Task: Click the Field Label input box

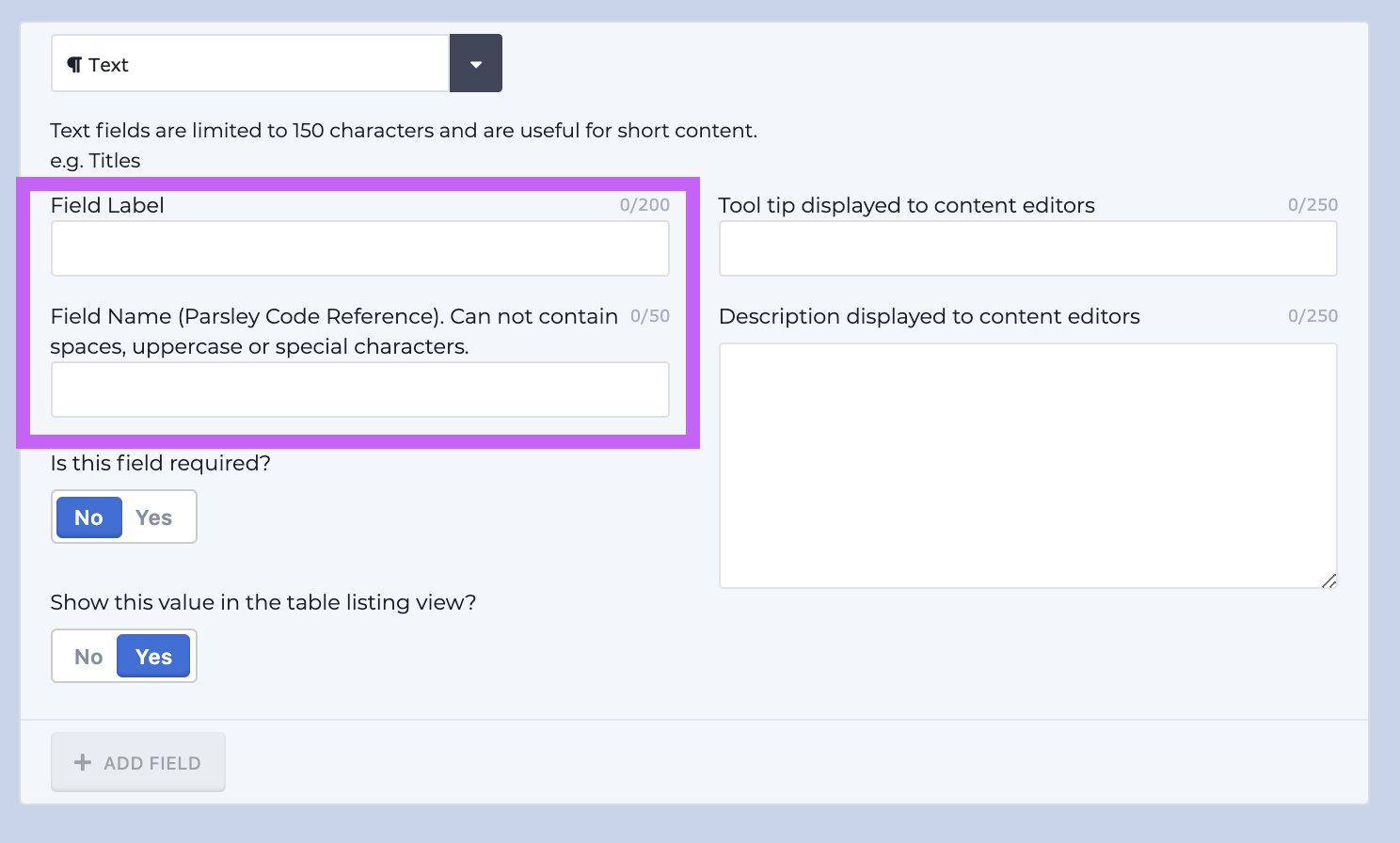Action: [360, 248]
